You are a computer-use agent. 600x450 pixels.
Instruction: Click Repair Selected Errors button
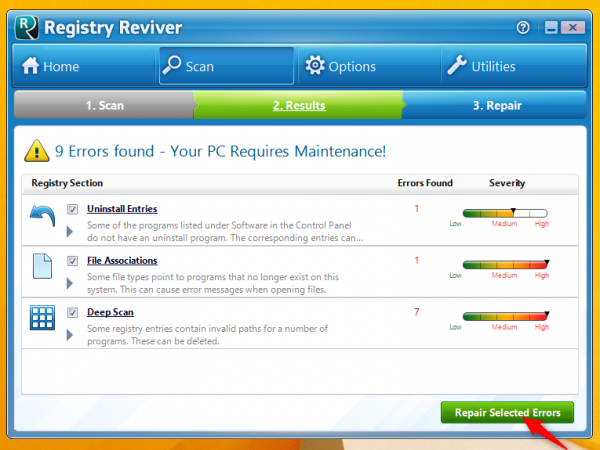(507, 412)
